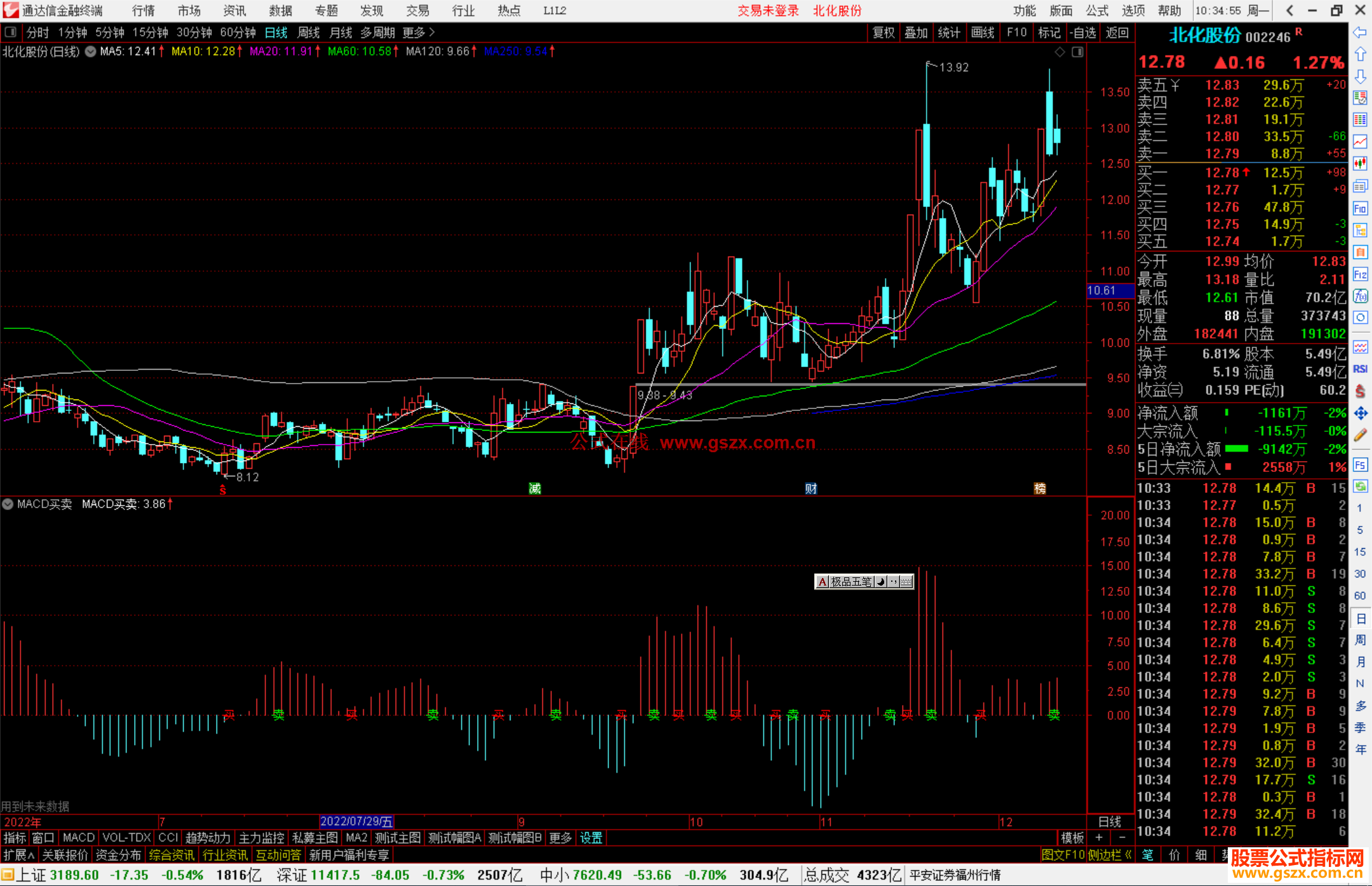The image size is (1372, 886).
Task: Click the four-way move arrows icon
Action: (1360, 413)
